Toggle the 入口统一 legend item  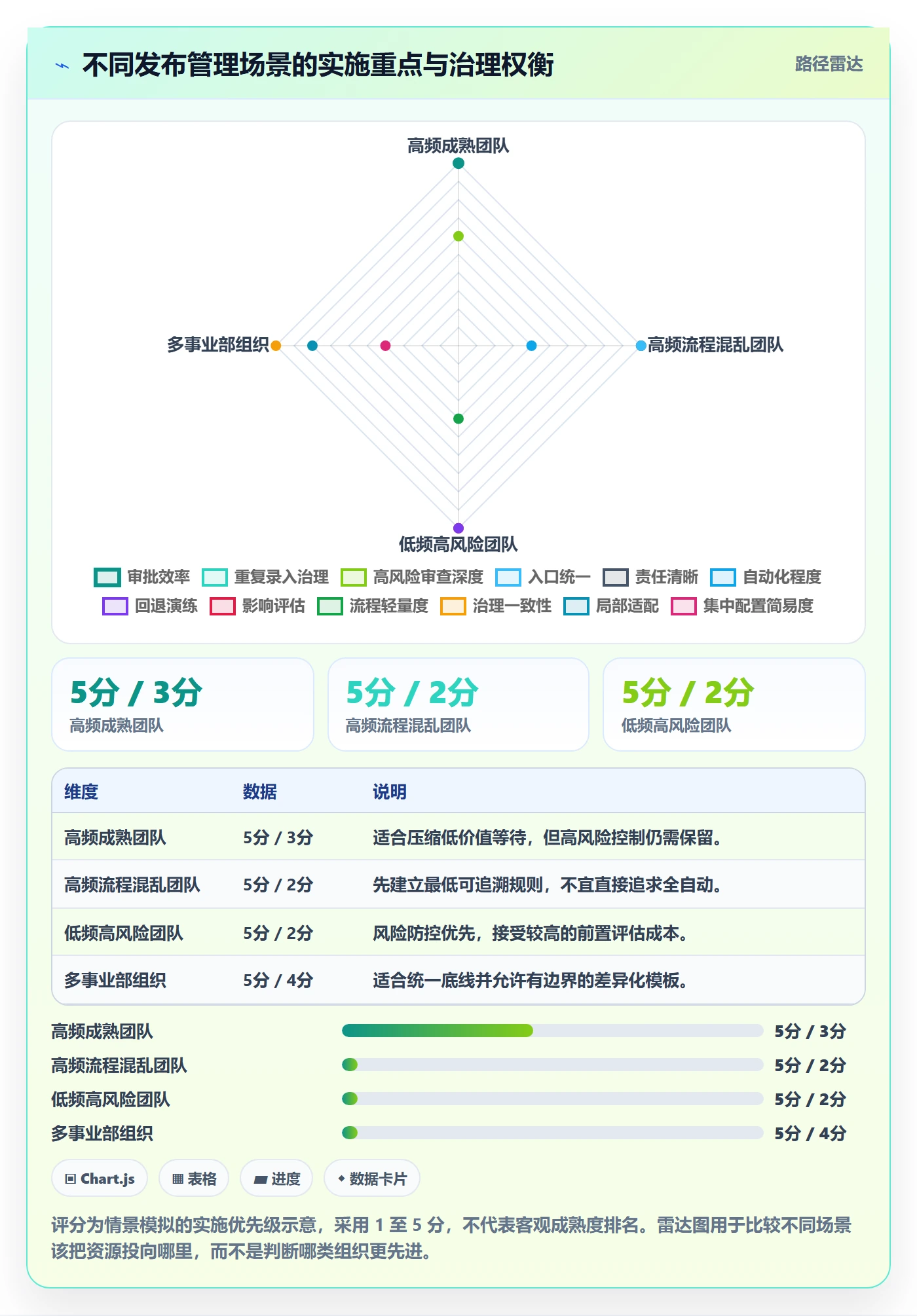[x=543, y=577]
